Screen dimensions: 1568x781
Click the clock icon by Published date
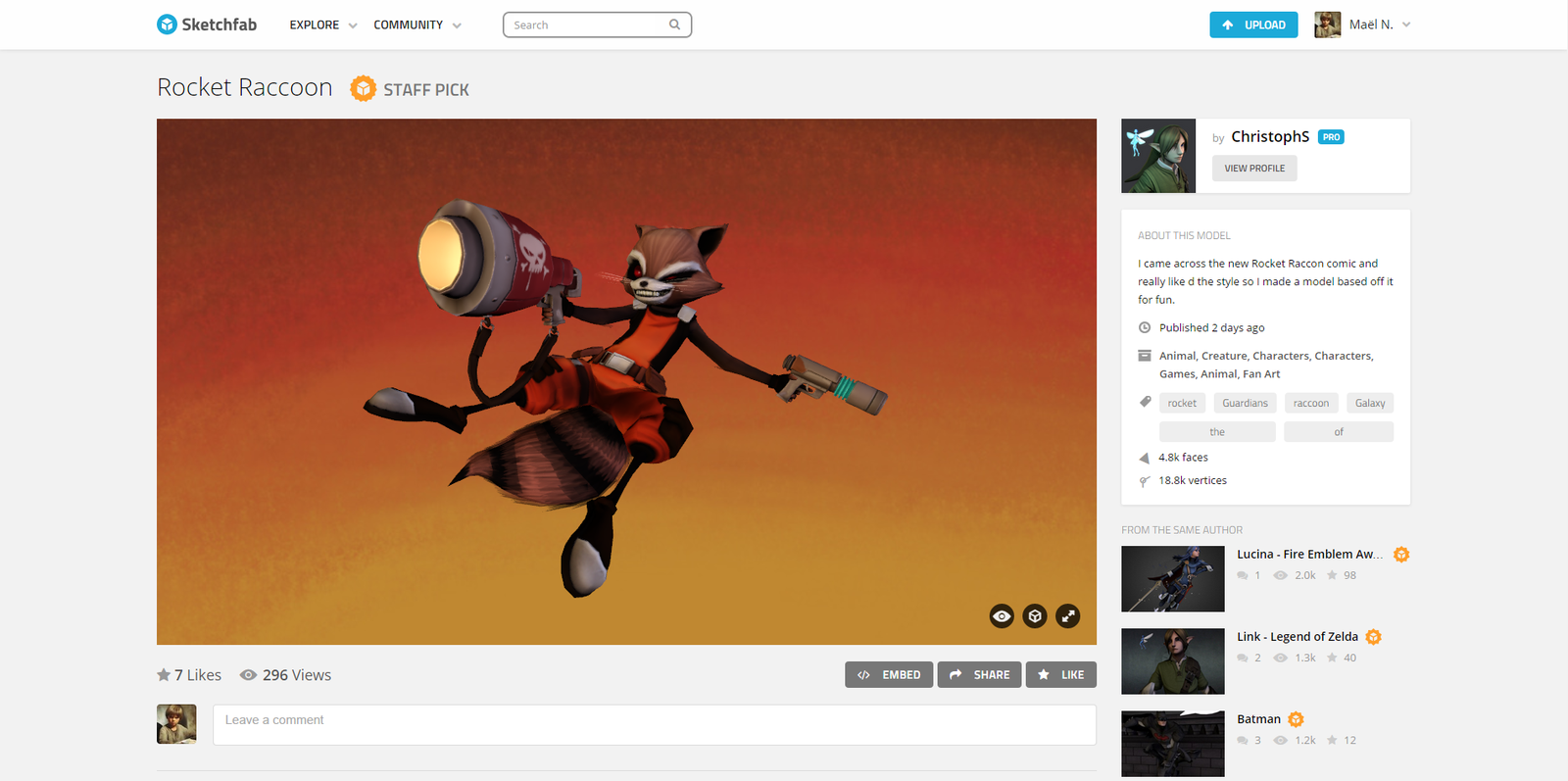point(1144,327)
